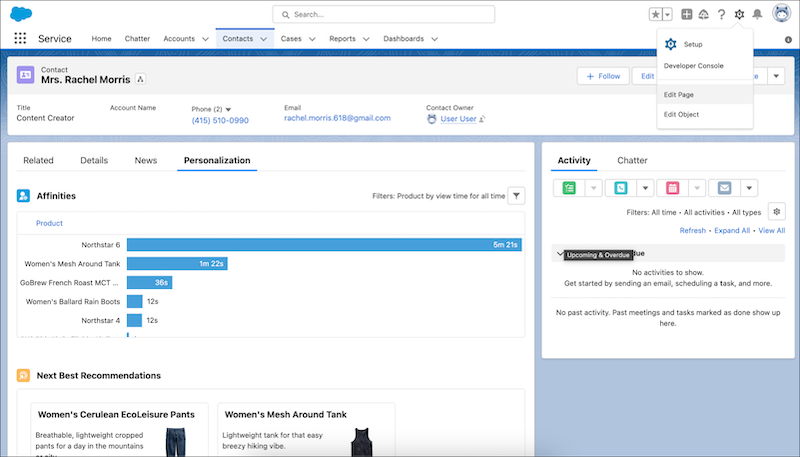The width and height of the screenshot is (800, 457).
Task: Click the info icon at nav bar end
Action: tap(788, 39)
